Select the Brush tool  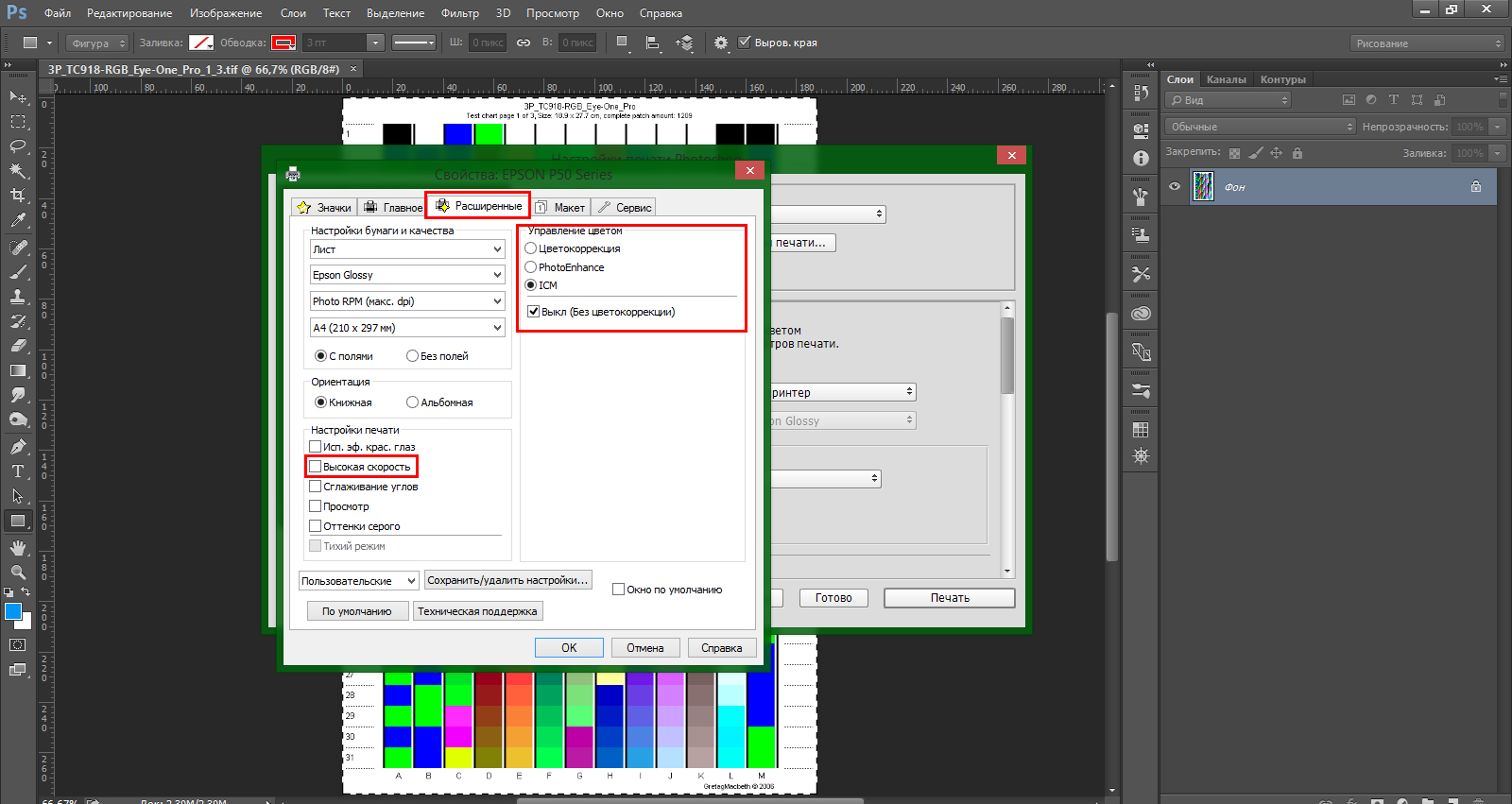click(18, 272)
